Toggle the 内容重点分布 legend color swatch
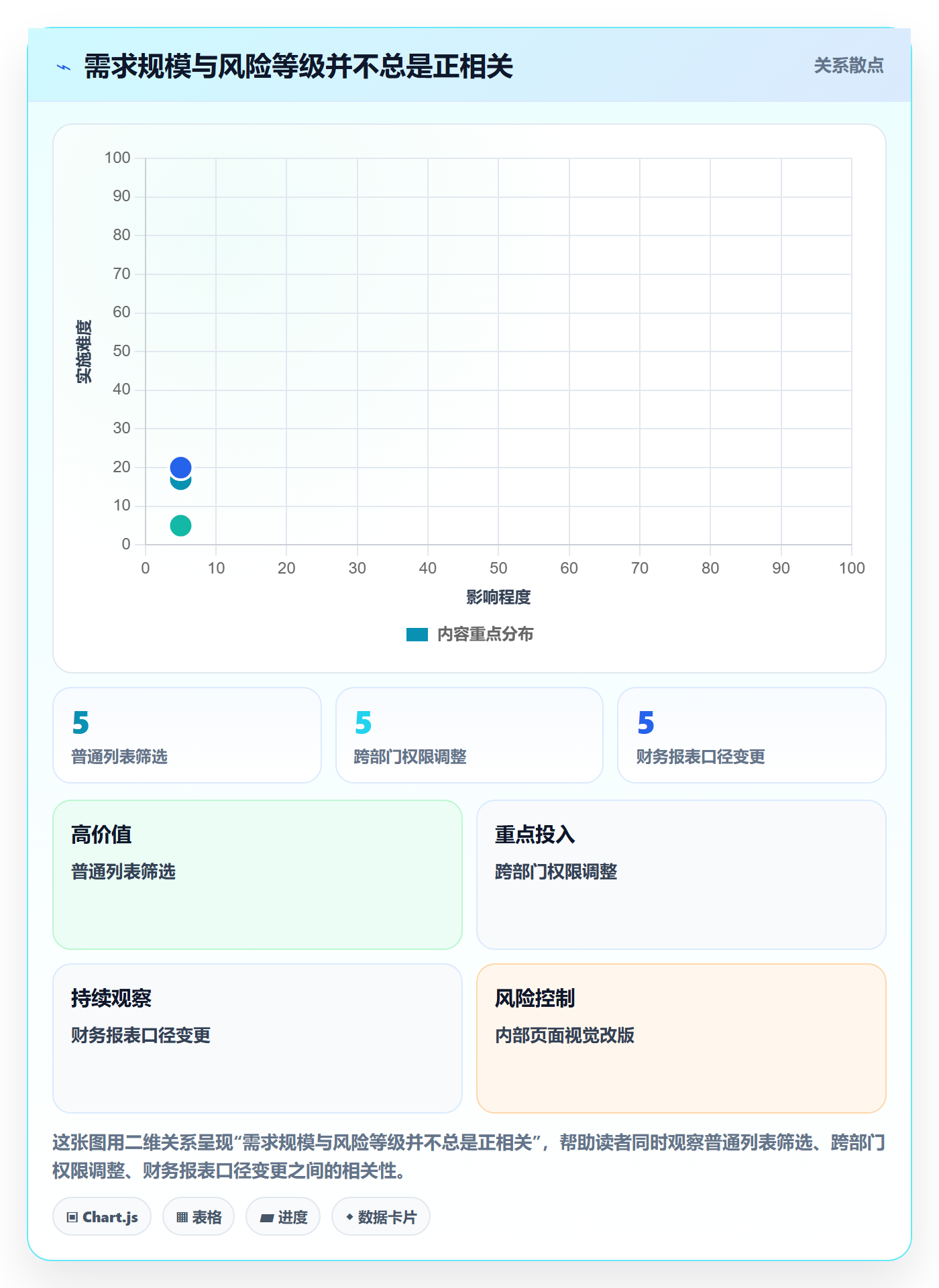The height and width of the screenshot is (1288, 939). click(x=417, y=635)
